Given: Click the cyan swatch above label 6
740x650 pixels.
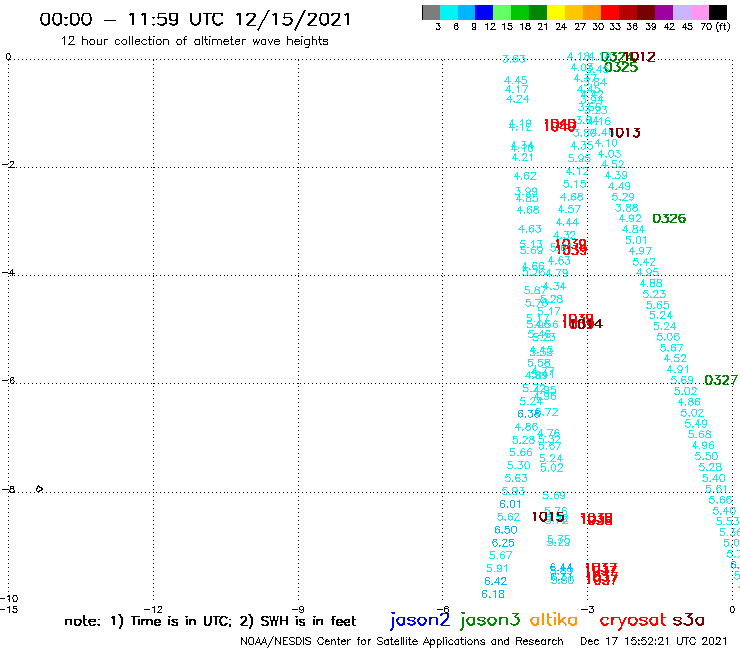Looking at the screenshot, I should [449, 12].
